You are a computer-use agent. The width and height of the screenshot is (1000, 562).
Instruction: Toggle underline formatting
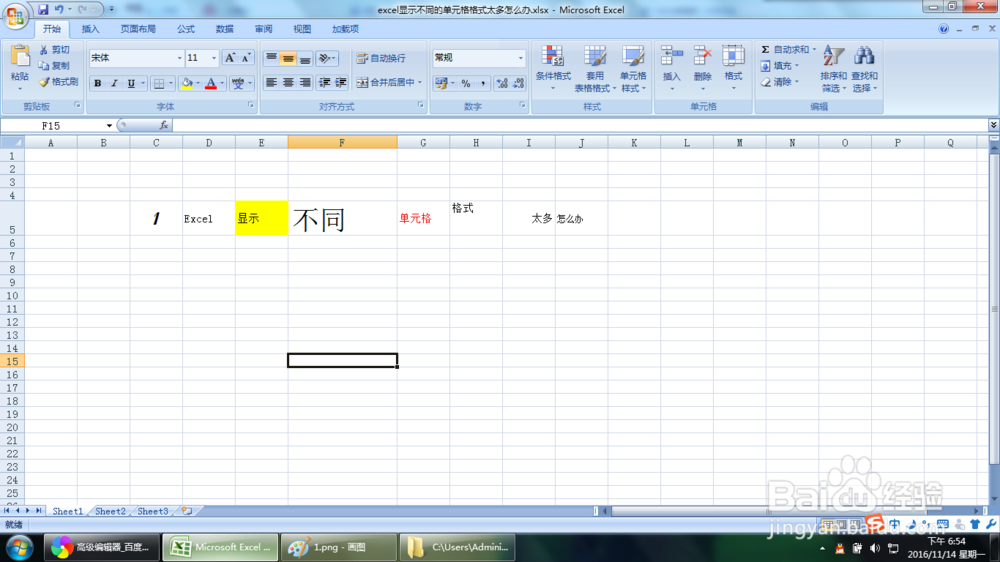131,84
